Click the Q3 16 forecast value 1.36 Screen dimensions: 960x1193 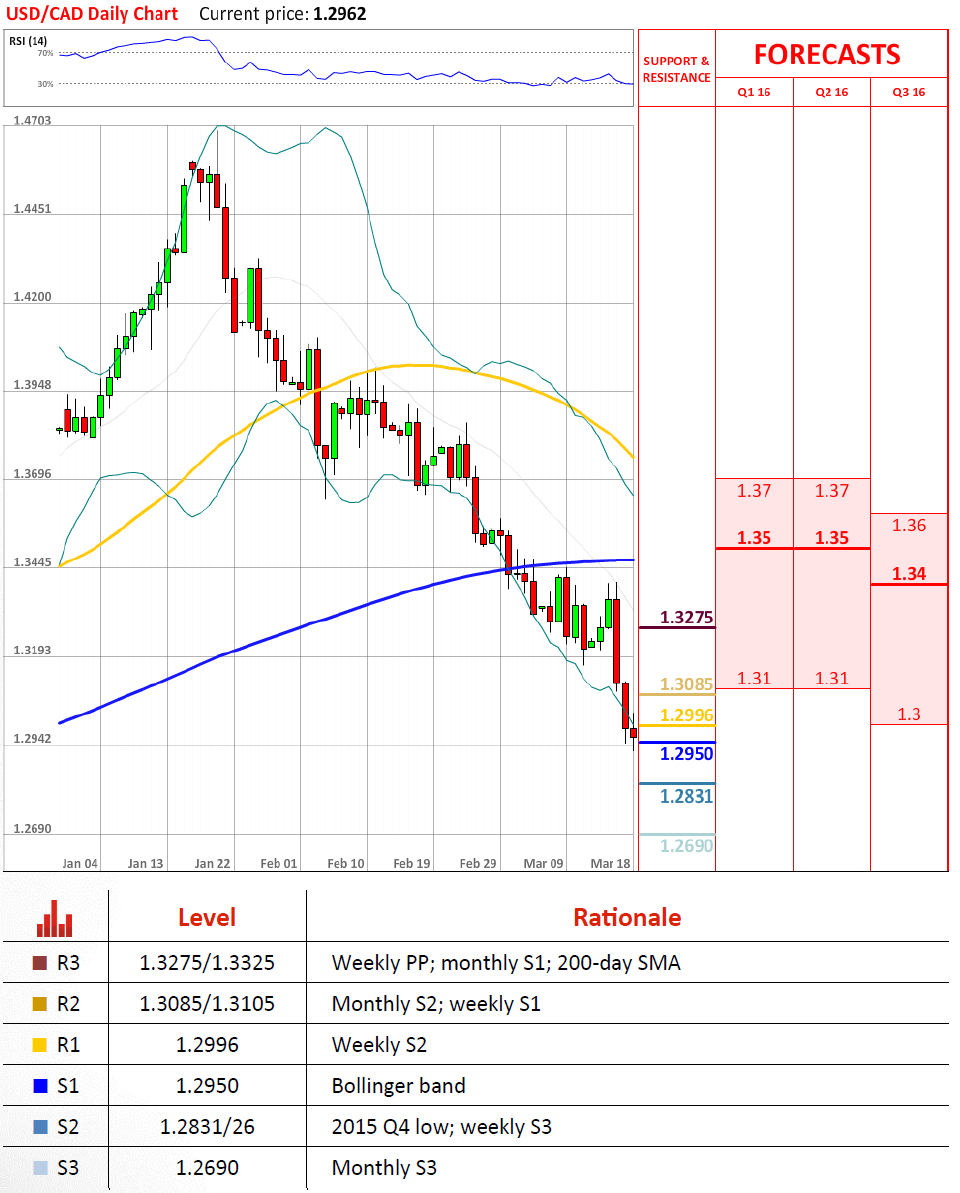(x=909, y=525)
